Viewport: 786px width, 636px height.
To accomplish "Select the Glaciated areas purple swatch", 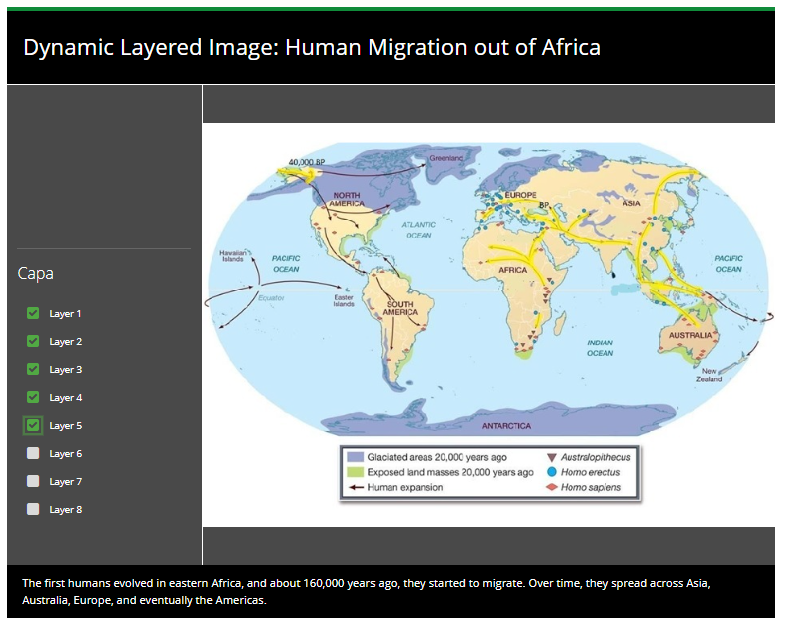I will (354, 457).
